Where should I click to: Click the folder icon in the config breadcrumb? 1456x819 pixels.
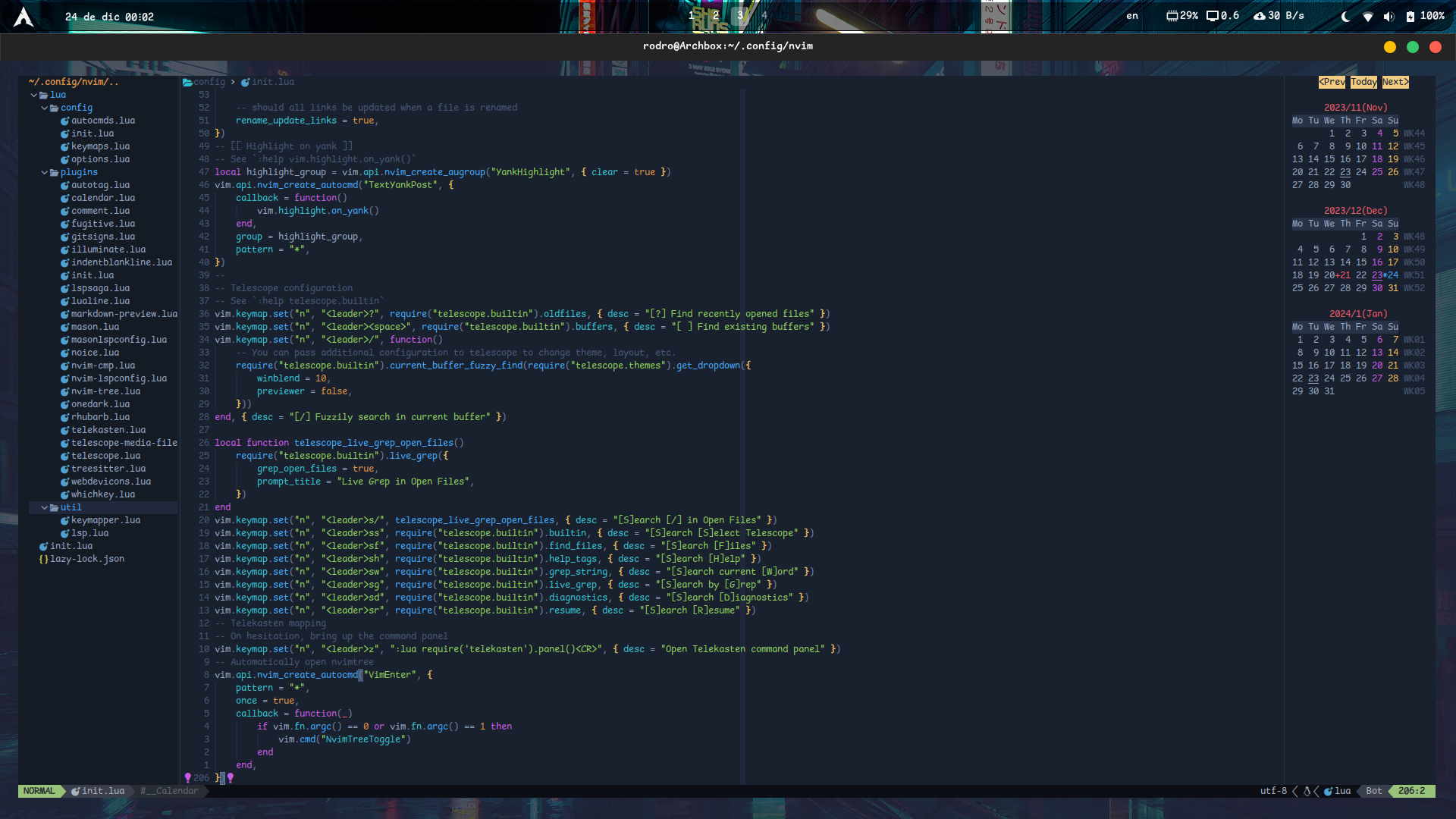point(187,82)
